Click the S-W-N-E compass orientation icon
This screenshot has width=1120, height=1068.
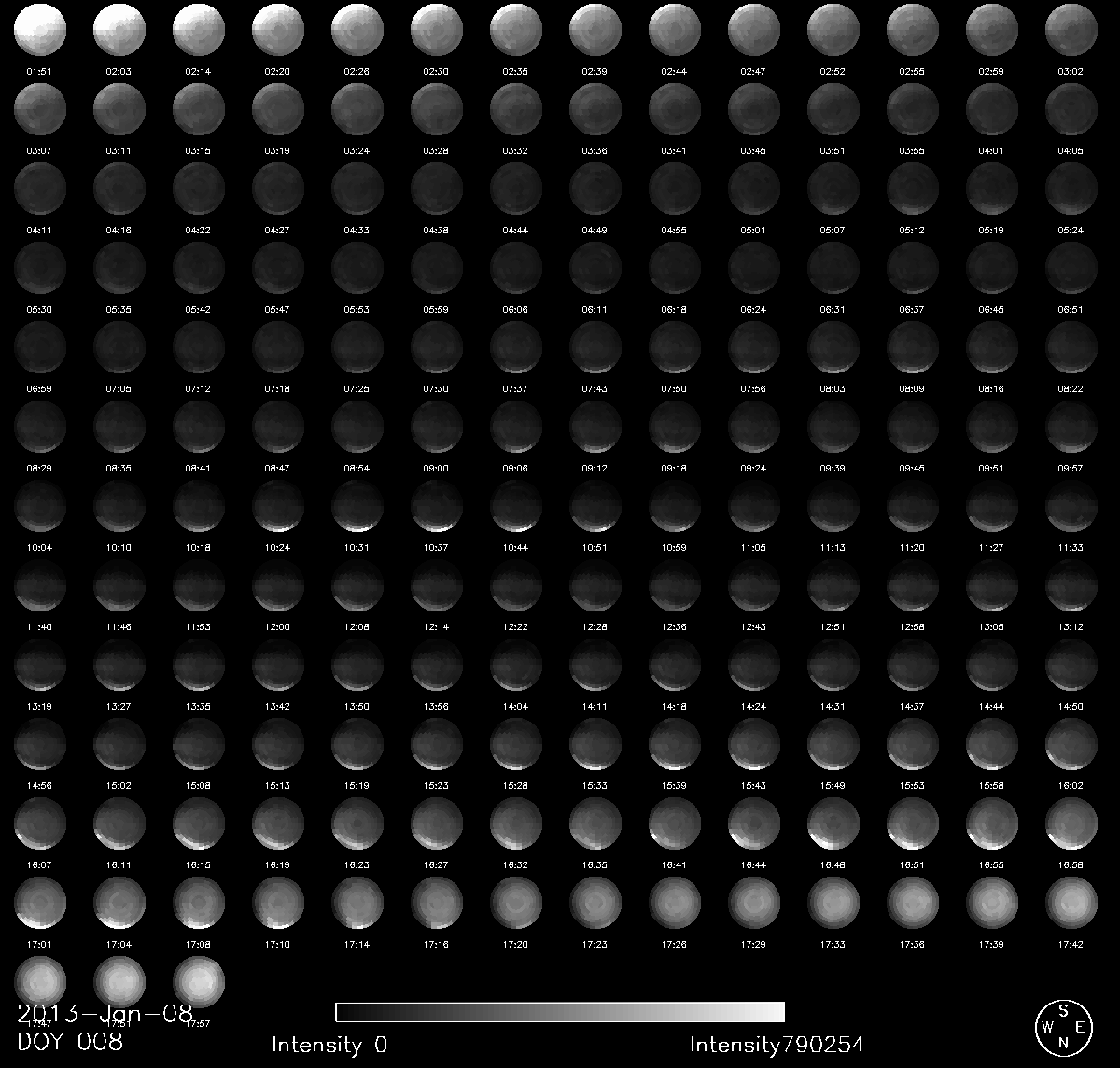[x=1063, y=1027]
